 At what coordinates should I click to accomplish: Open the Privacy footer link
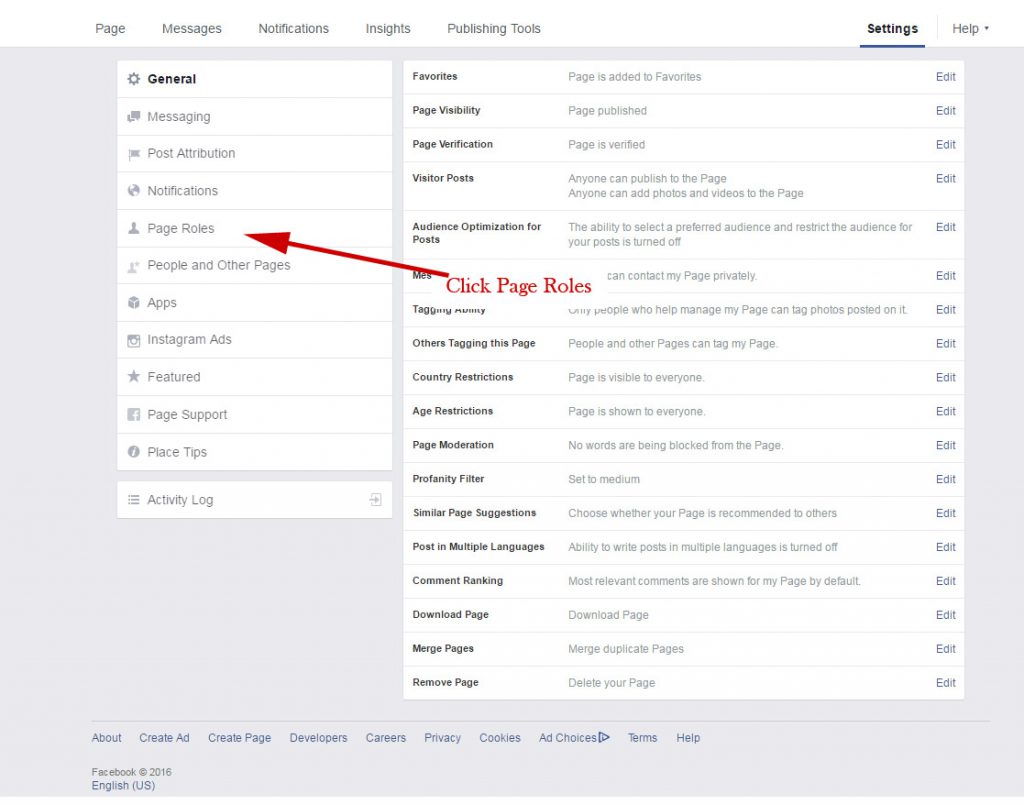click(443, 738)
